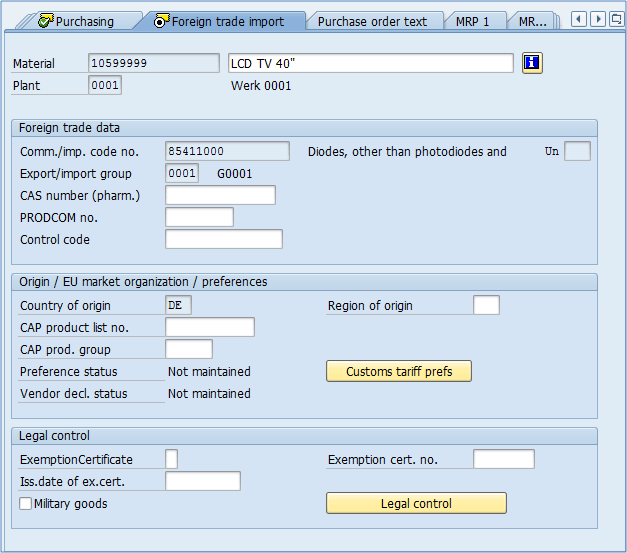Screen dimensions: 627x553
Task: Open the partially hidden MR... tab
Action: pos(532,21)
